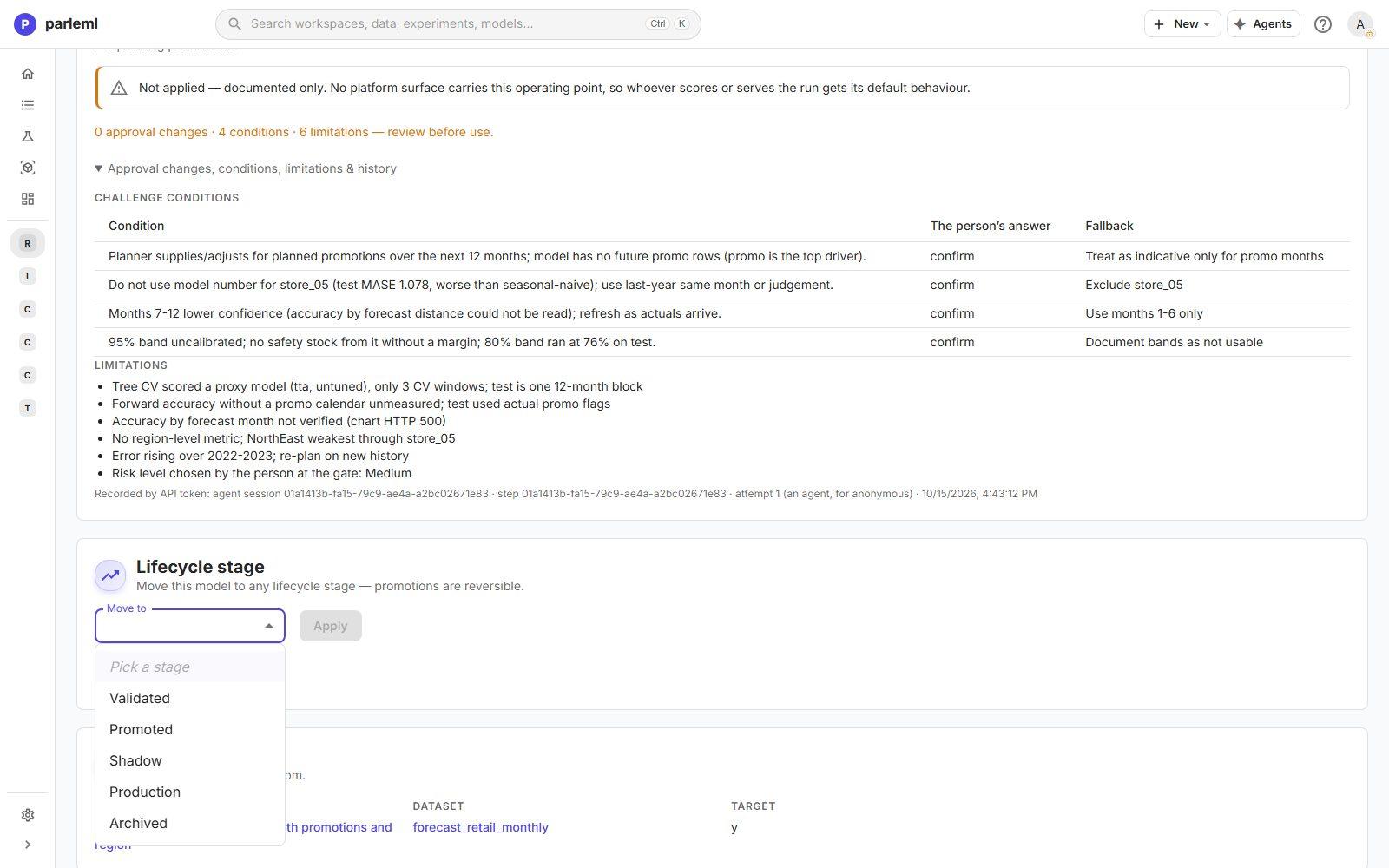Click the parleml logo icon
The width and height of the screenshot is (1389, 868).
[x=25, y=24]
